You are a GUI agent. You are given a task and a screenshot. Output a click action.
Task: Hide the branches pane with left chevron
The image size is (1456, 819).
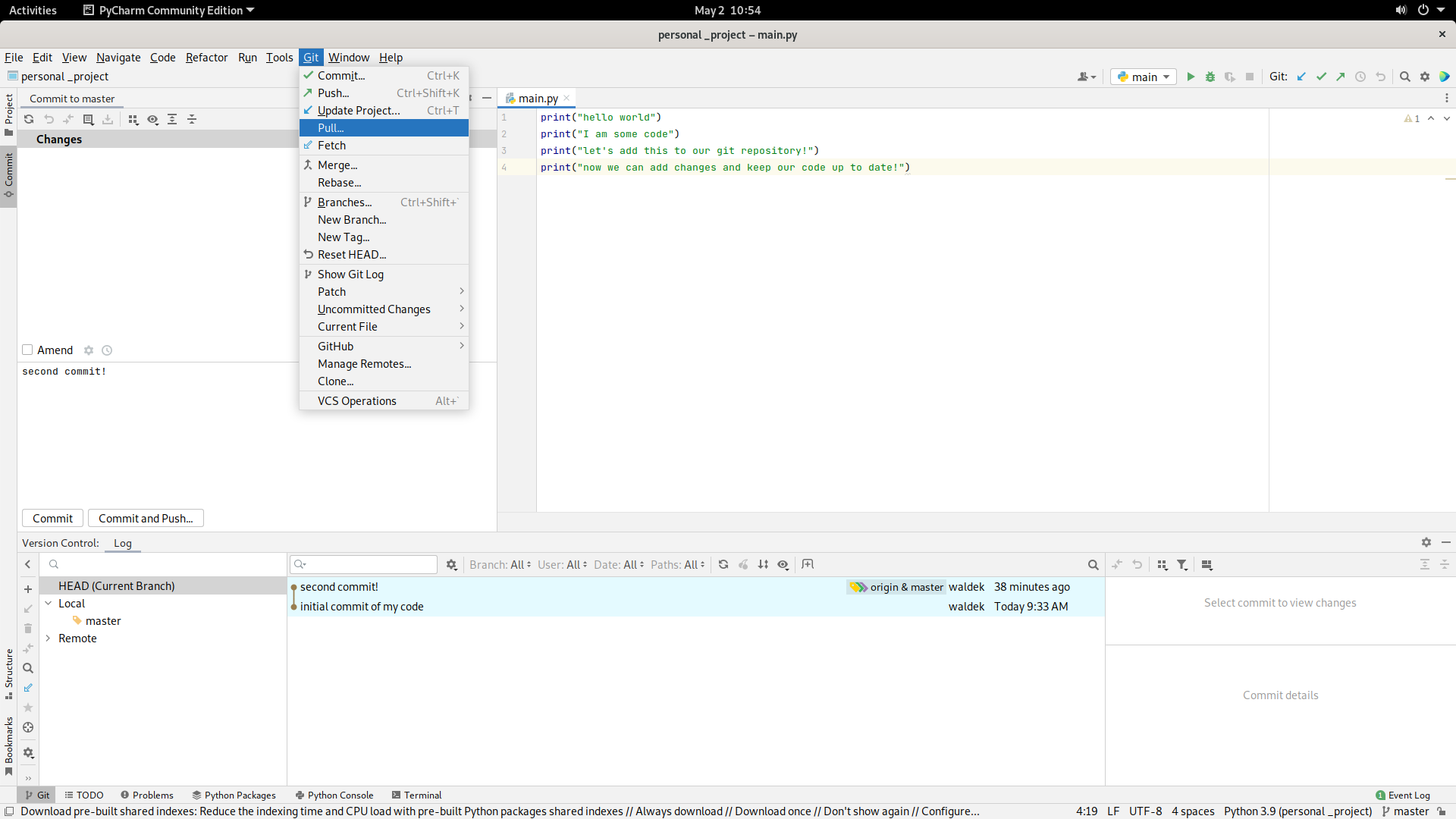point(28,564)
